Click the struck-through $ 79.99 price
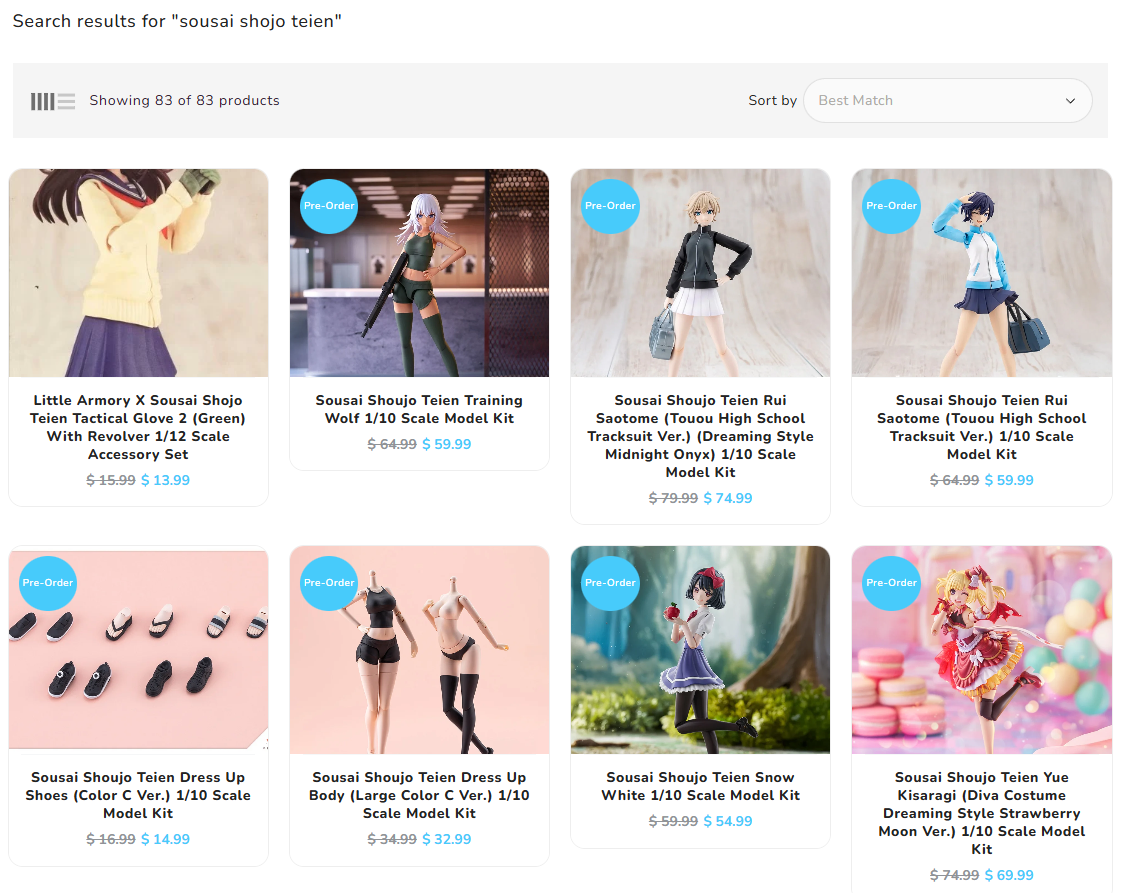The image size is (1121, 893). 673,498
